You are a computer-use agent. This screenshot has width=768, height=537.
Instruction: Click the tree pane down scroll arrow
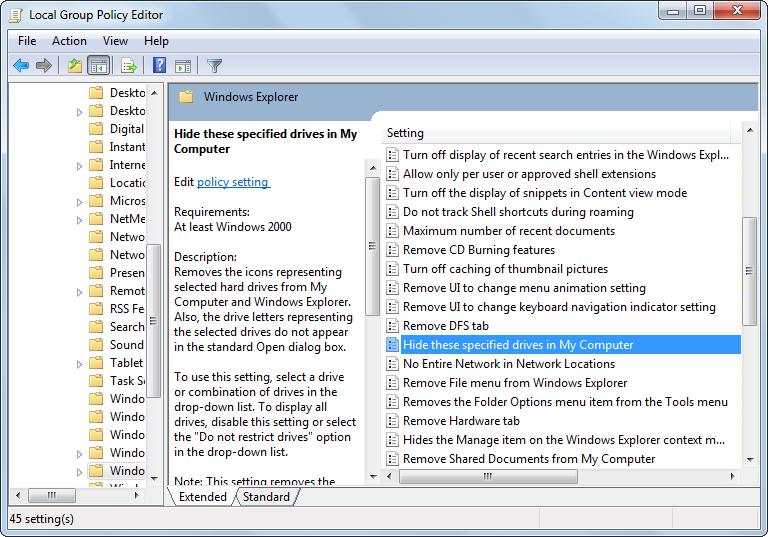coord(154,478)
